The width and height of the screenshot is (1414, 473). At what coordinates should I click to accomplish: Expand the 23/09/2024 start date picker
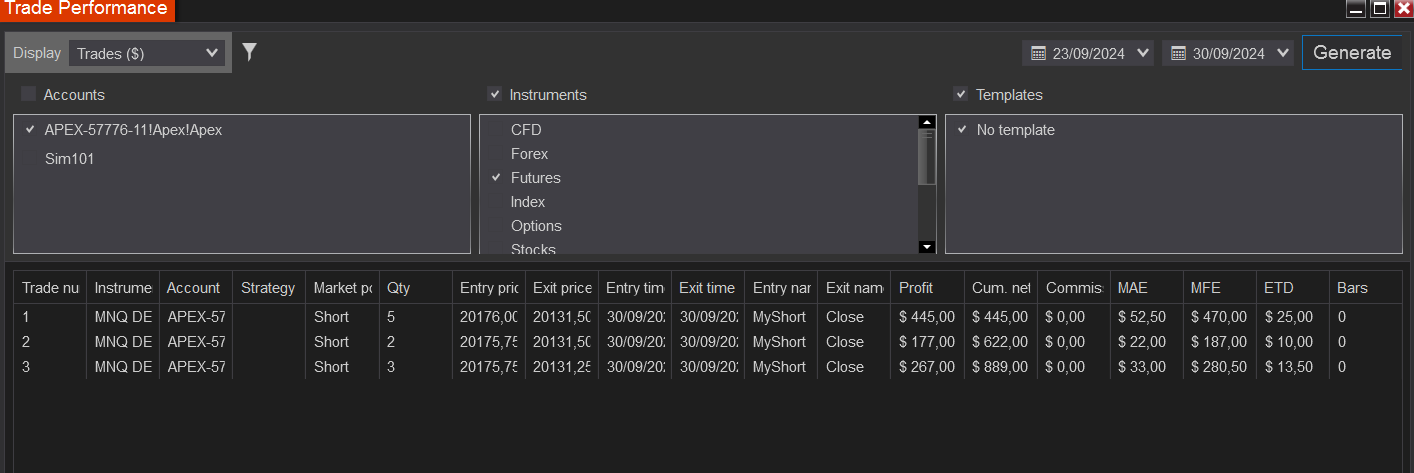tap(1144, 53)
